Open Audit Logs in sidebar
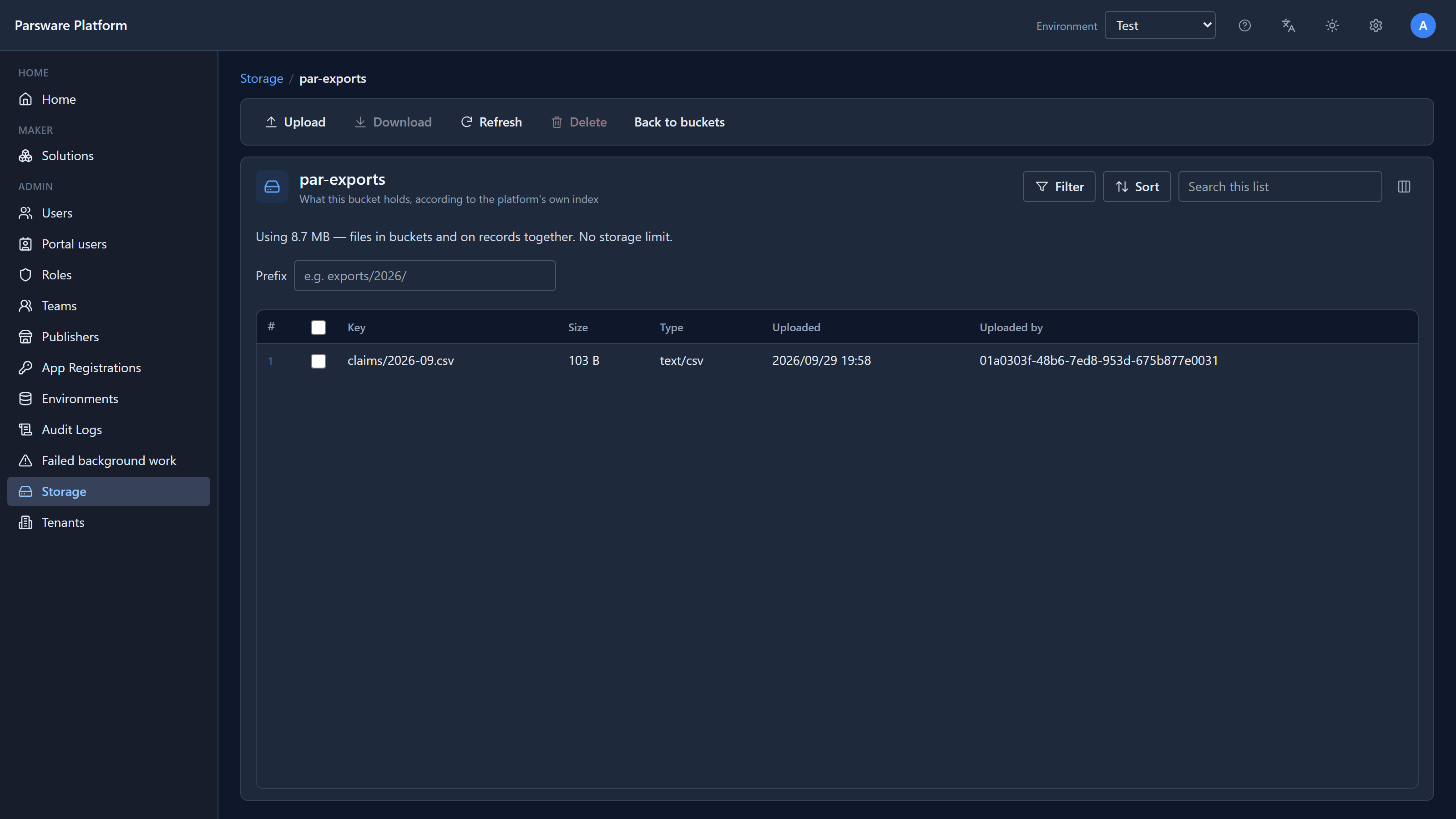The width and height of the screenshot is (1456, 819). (x=109, y=430)
